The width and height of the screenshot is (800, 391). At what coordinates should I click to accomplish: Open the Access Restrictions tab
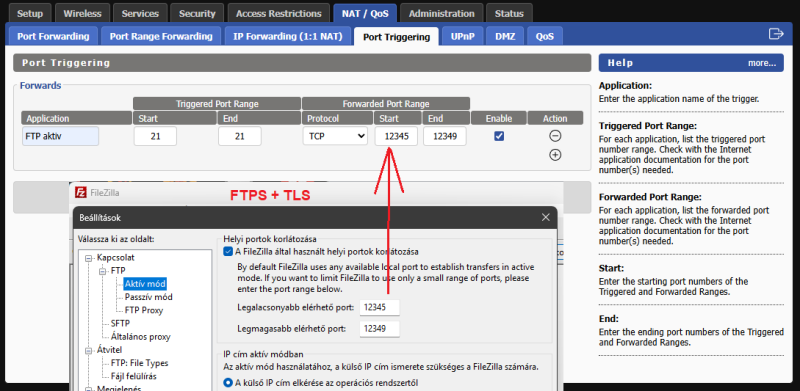click(279, 14)
